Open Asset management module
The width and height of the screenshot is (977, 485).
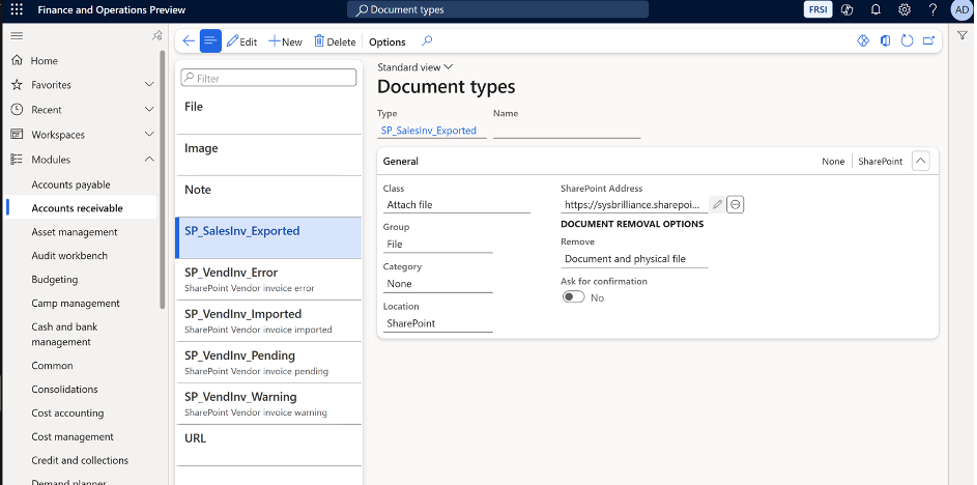click(x=74, y=232)
